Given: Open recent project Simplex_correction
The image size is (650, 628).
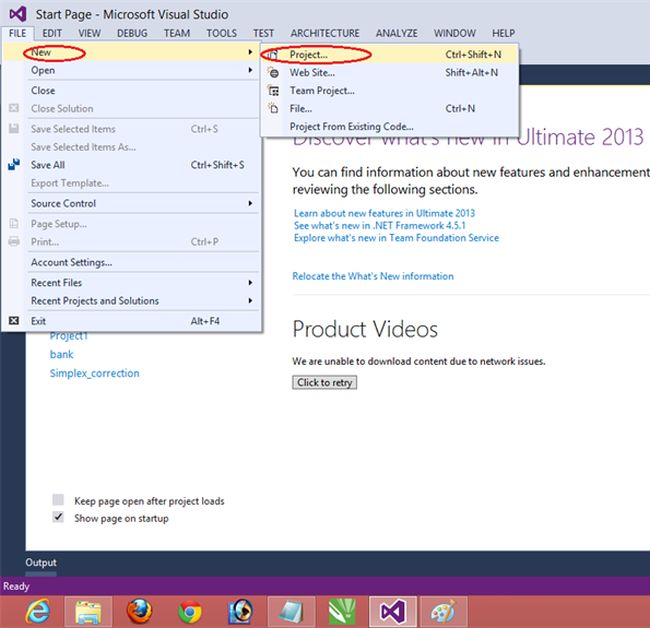Looking at the screenshot, I should (x=95, y=373).
